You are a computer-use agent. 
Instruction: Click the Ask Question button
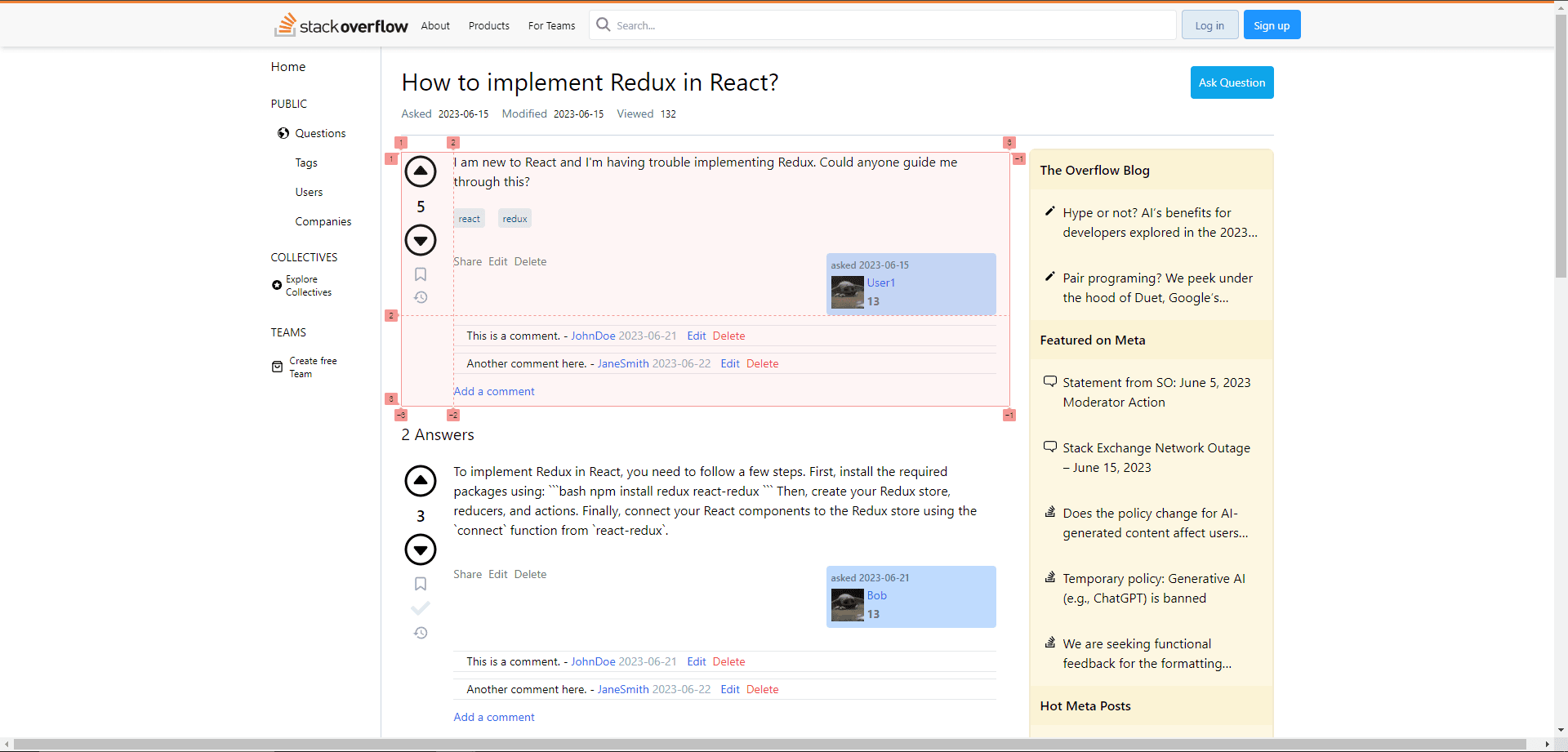pos(1232,82)
